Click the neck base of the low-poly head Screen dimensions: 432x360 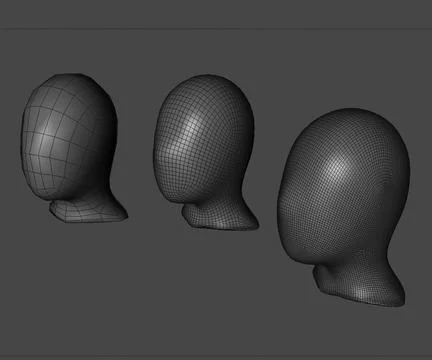click(88, 212)
